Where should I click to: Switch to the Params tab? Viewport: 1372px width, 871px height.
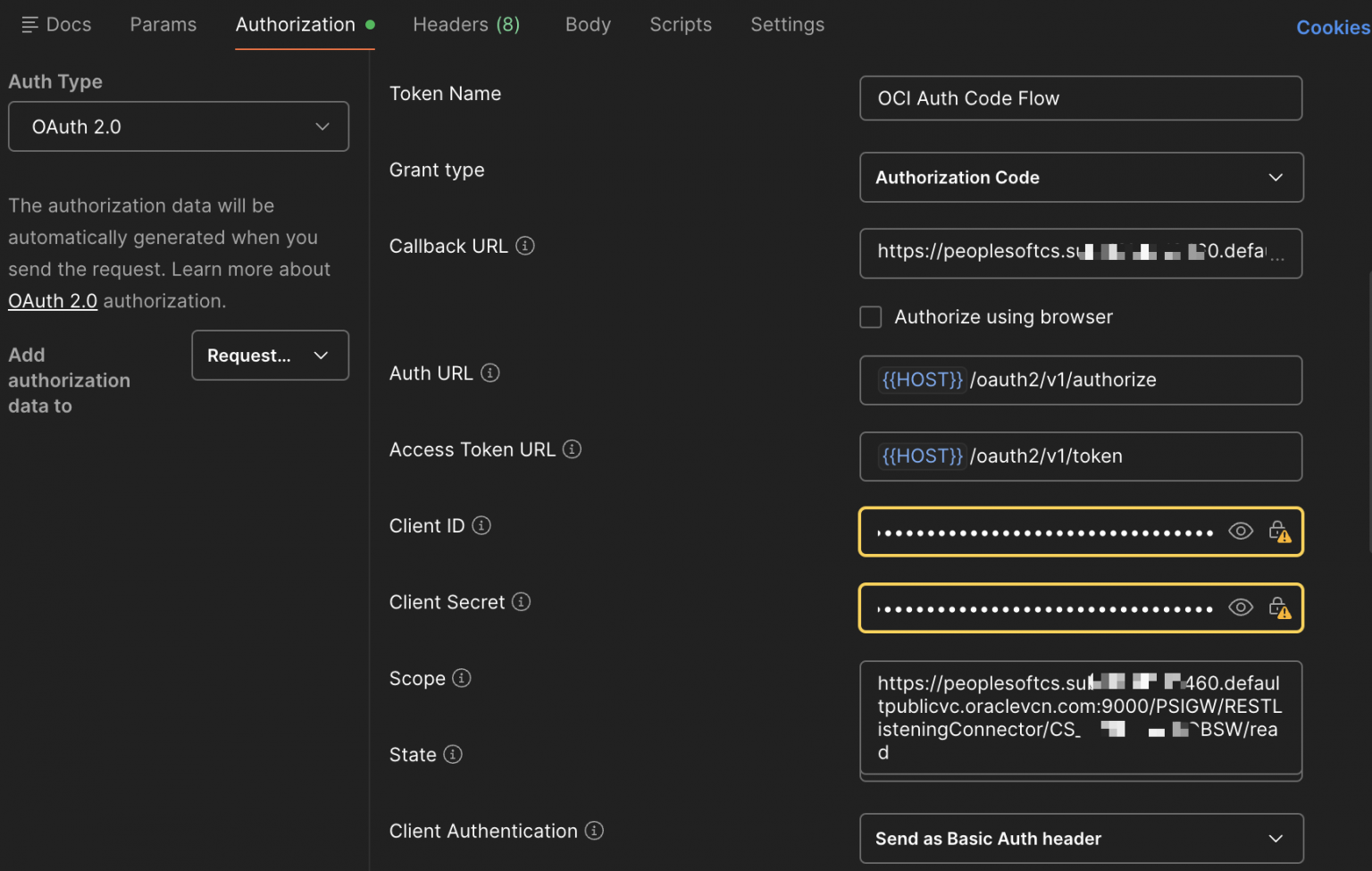pyautogui.click(x=163, y=25)
